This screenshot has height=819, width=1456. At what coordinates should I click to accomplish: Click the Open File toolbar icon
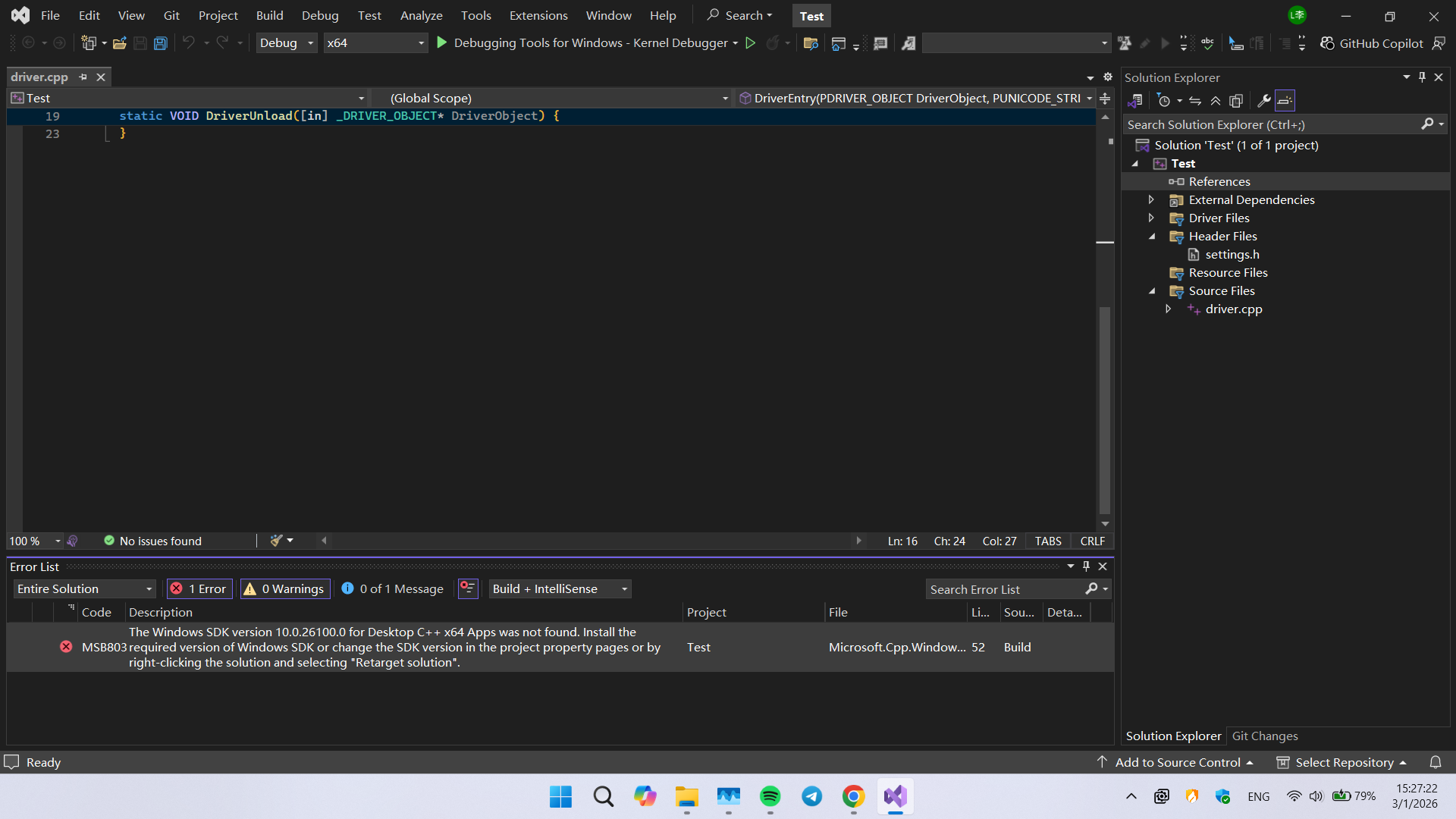pyautogui.click(x=119, y=43)
